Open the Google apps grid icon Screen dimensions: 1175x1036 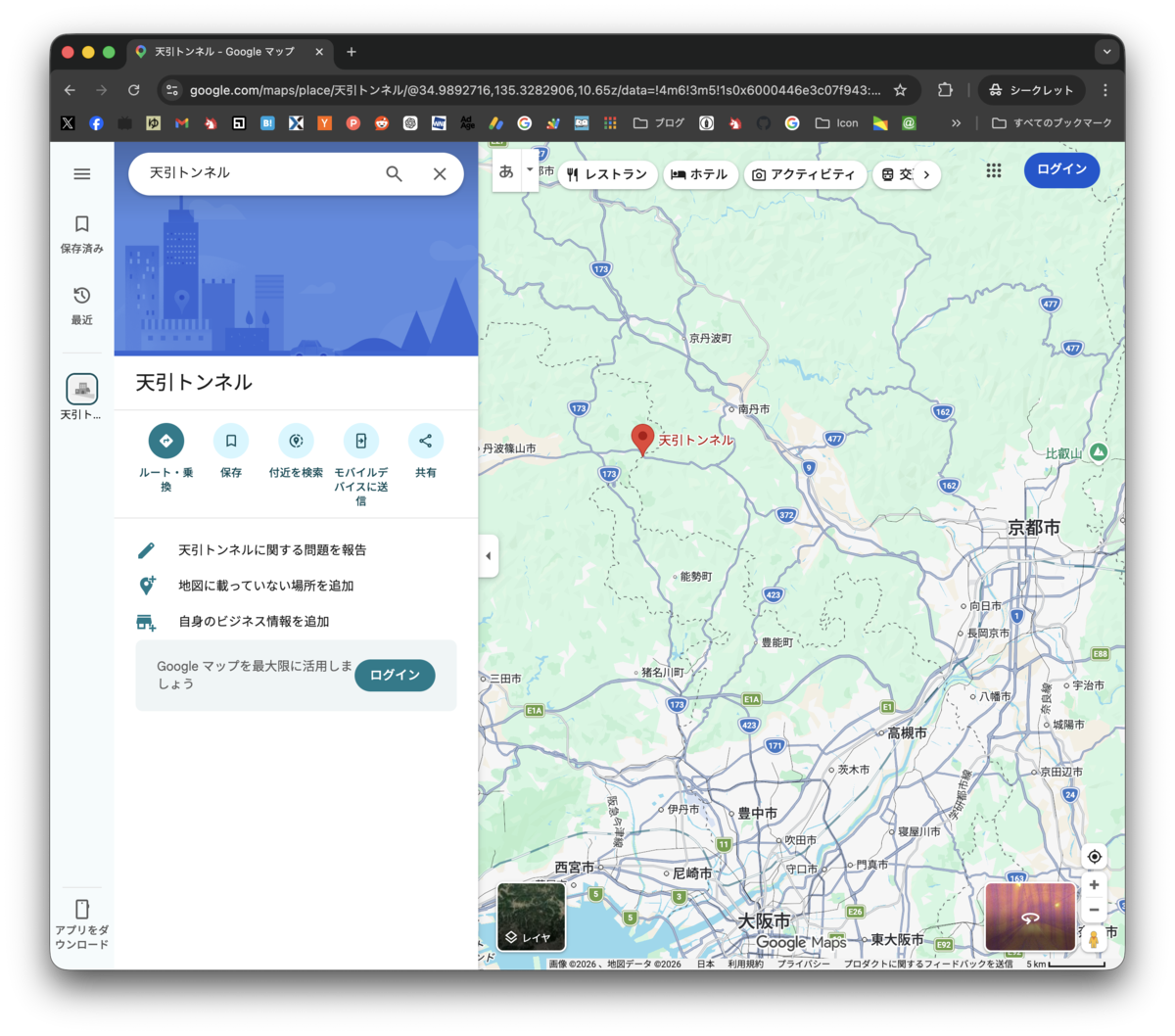coord(994,170)
